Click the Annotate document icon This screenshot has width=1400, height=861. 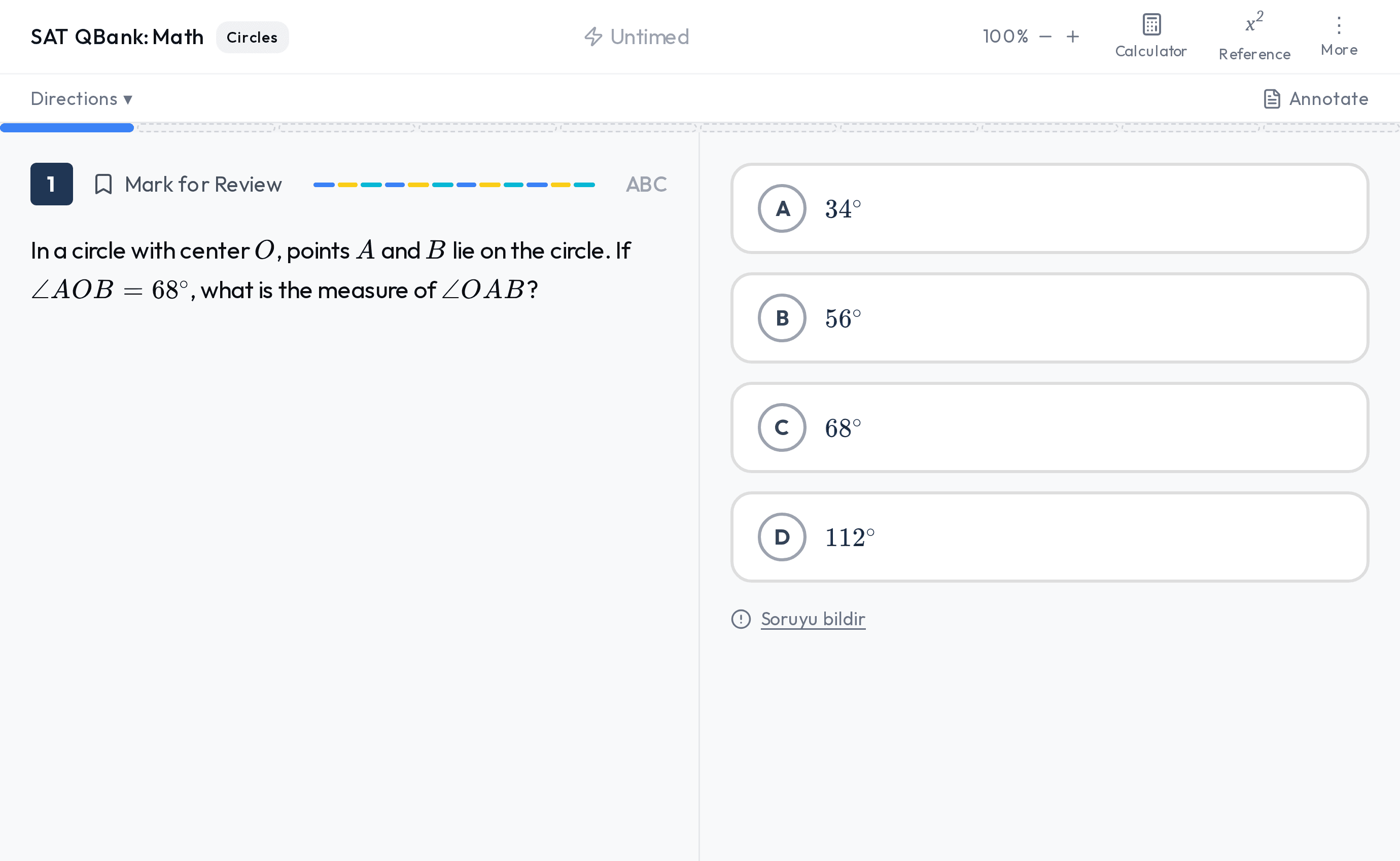[1272, 99]
